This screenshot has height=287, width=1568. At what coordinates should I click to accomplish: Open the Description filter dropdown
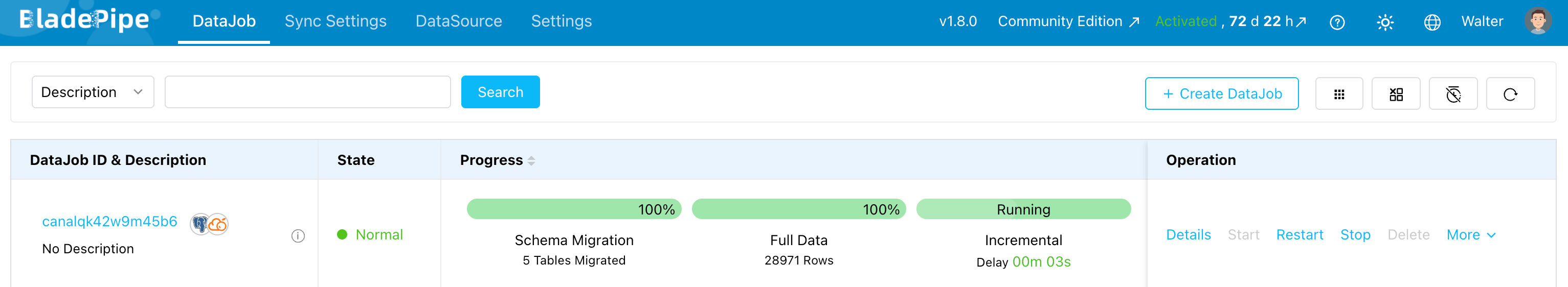tap(93, 92)
